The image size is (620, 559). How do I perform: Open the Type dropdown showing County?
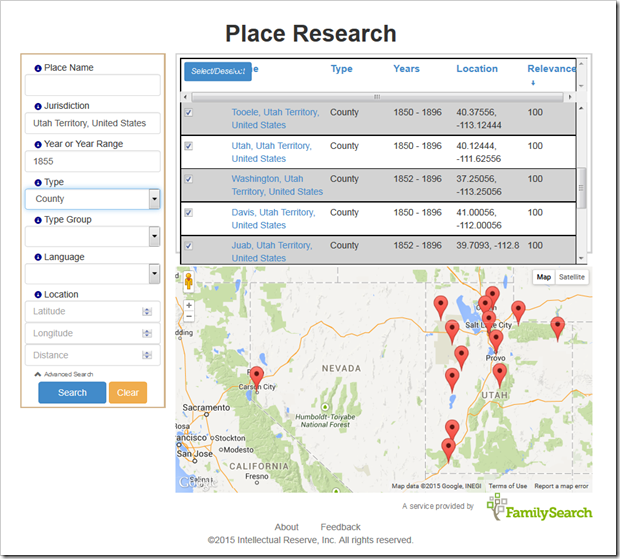tap(154, 199)
